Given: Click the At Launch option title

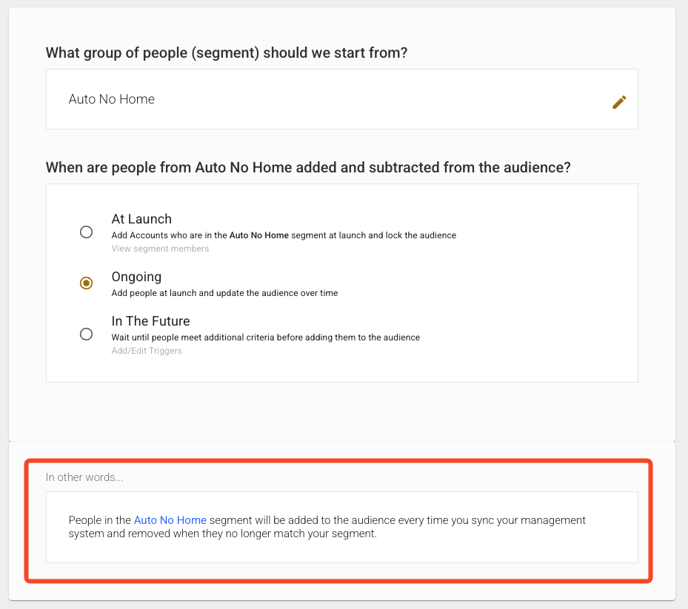Looking at the screenshot, I should (x=141, y=219).
